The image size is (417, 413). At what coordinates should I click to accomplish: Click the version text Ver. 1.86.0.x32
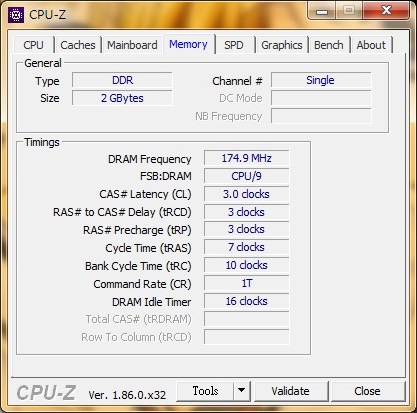pos(127,395)
